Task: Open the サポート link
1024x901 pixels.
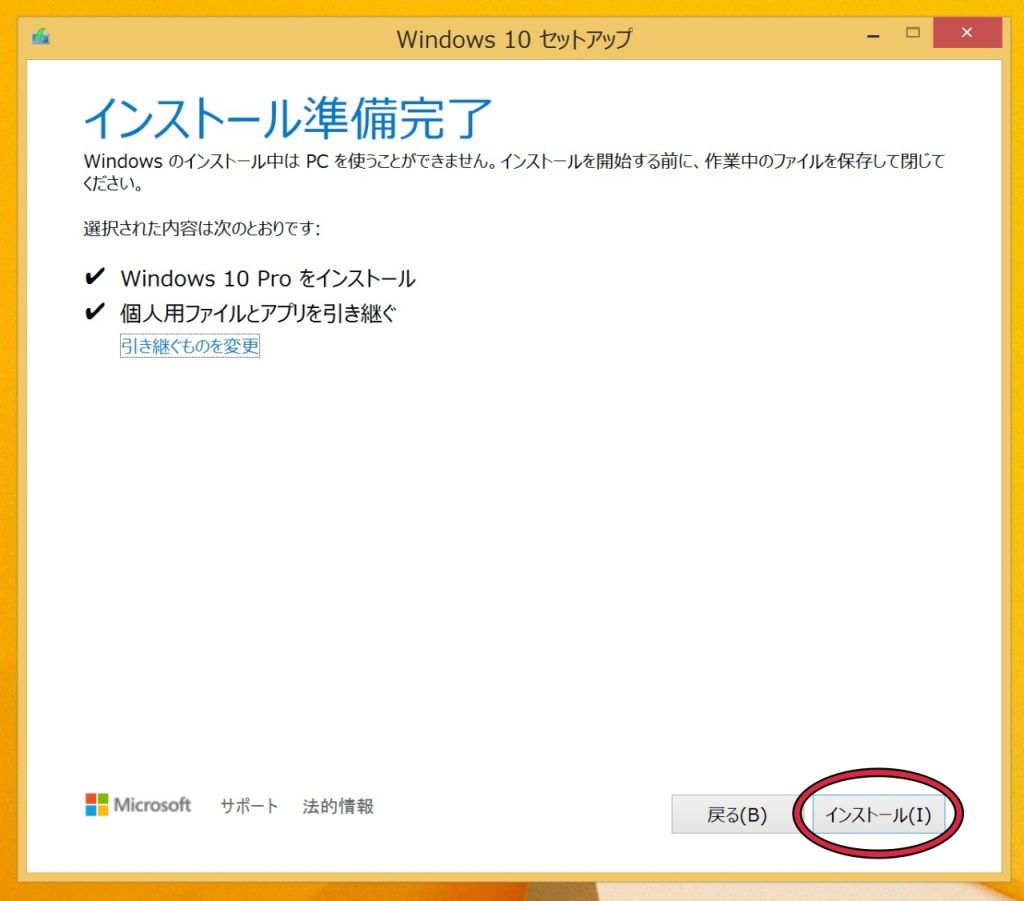Action: click(249, 806)
